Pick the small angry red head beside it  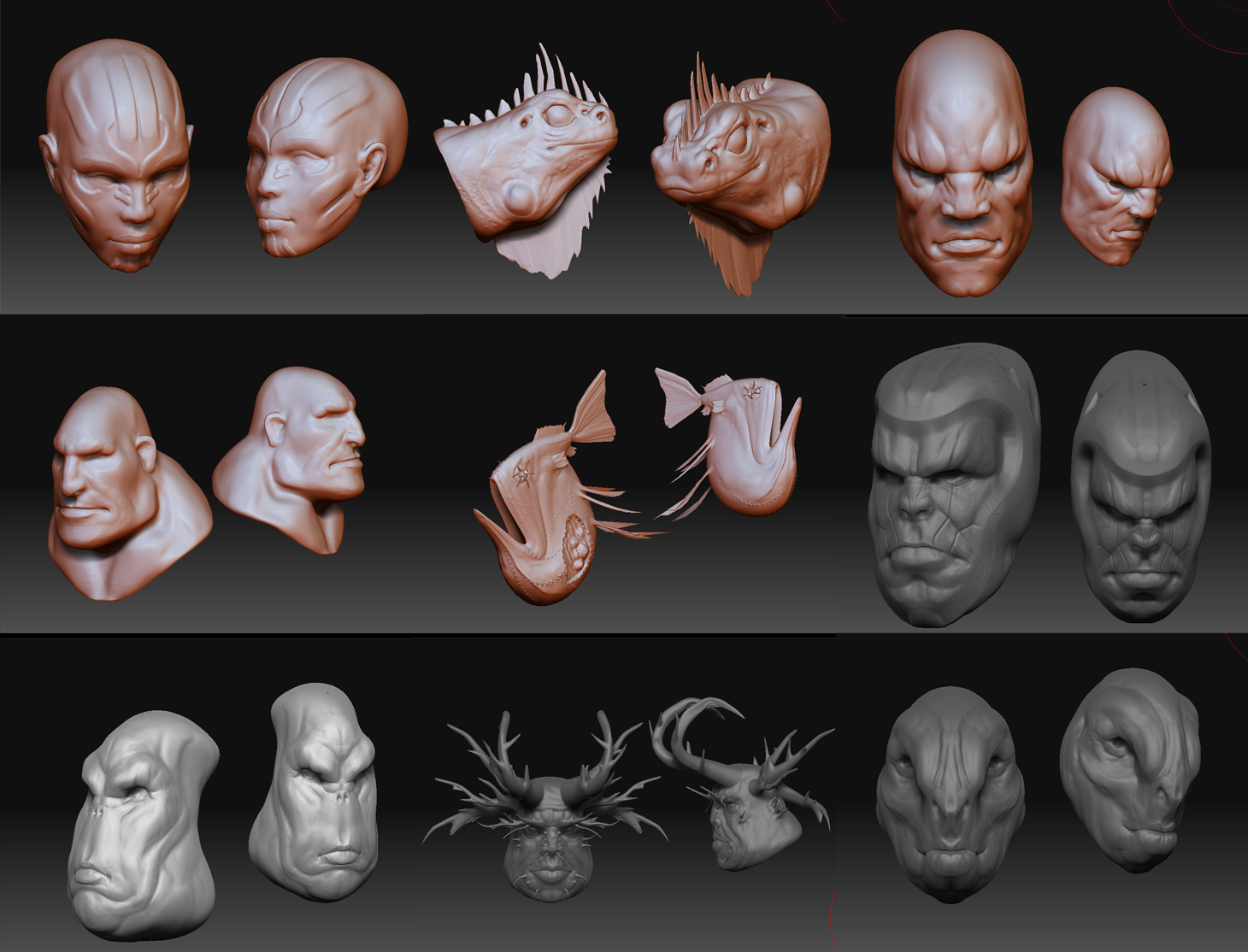[1116, 176]
